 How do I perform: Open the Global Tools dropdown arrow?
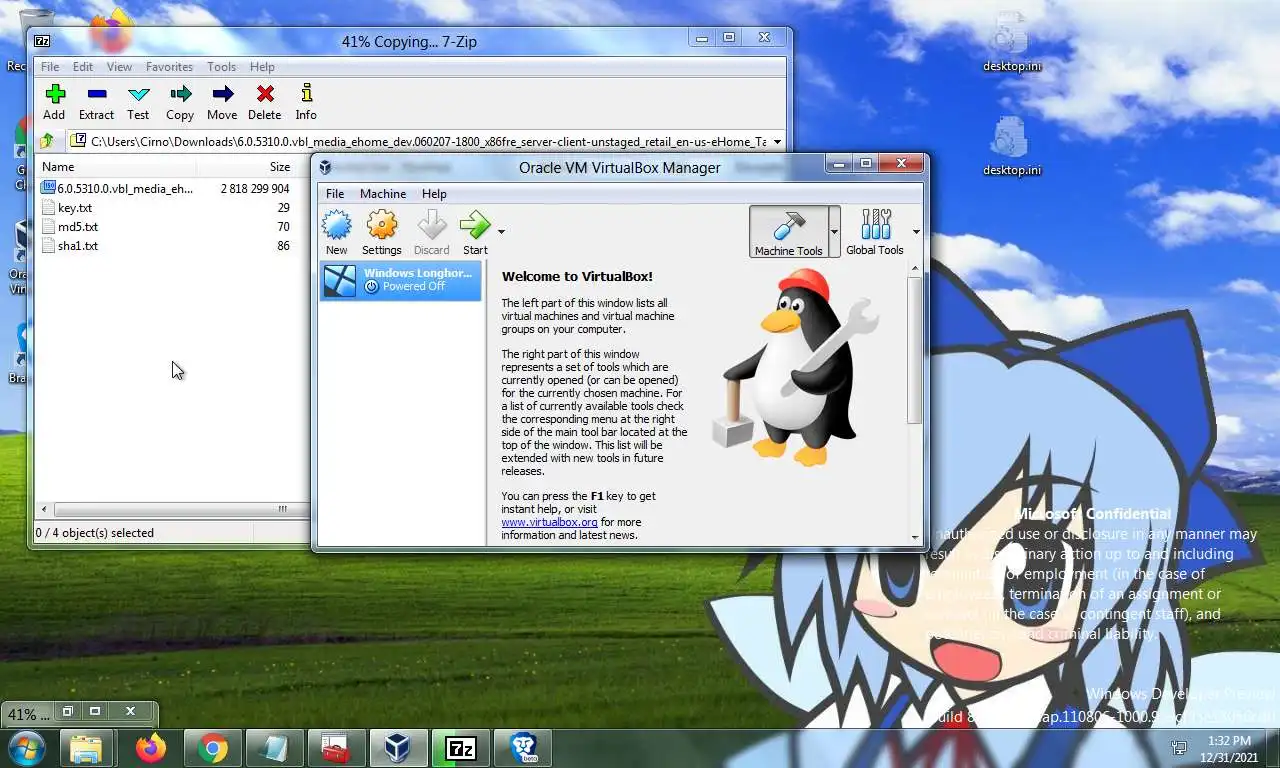(x=916, y=232)
